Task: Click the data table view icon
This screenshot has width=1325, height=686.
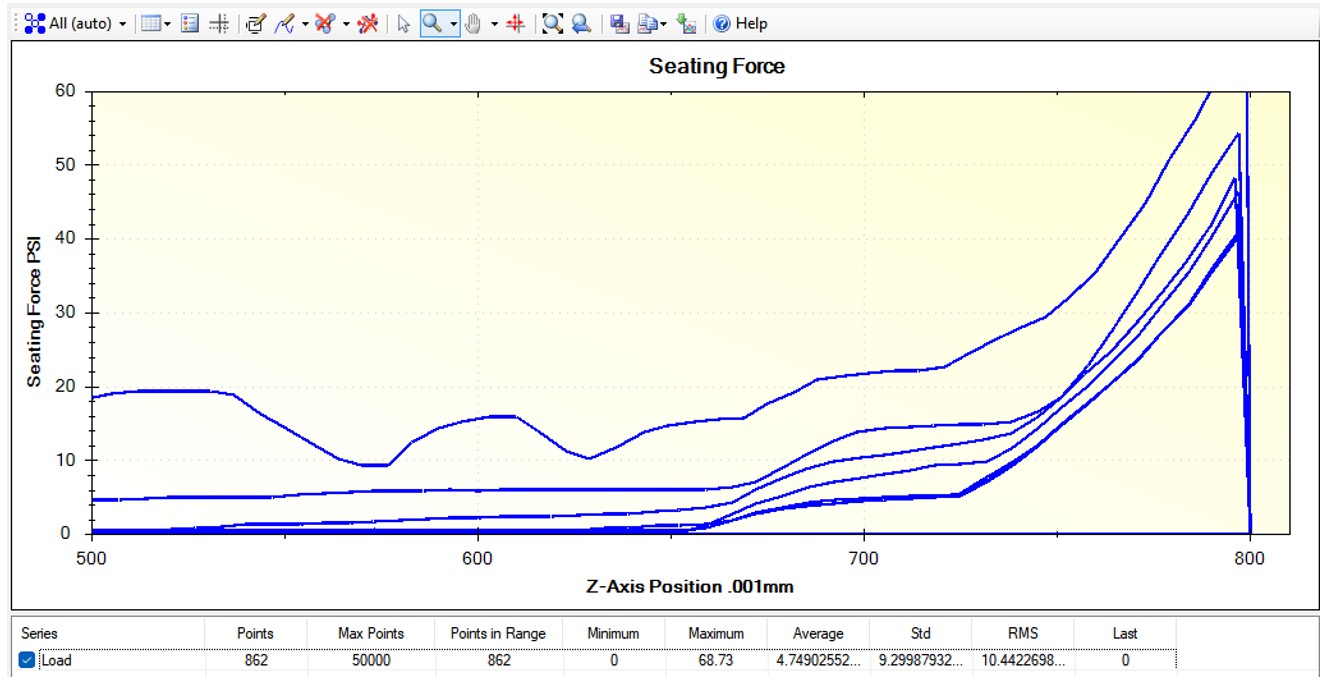Action: point(151,23)
